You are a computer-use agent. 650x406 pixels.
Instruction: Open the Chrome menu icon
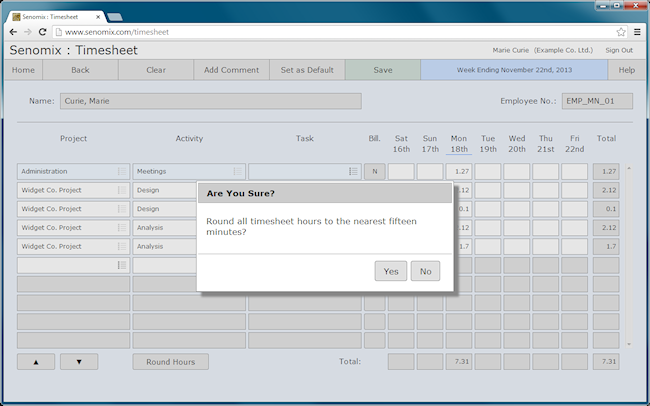coord(637,32)
